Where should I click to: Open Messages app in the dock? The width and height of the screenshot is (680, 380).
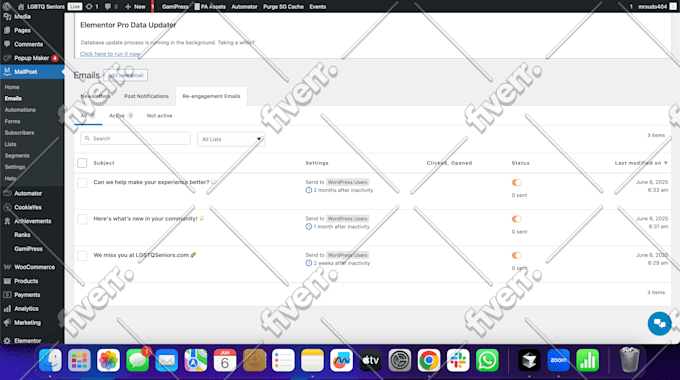point(137,360)
